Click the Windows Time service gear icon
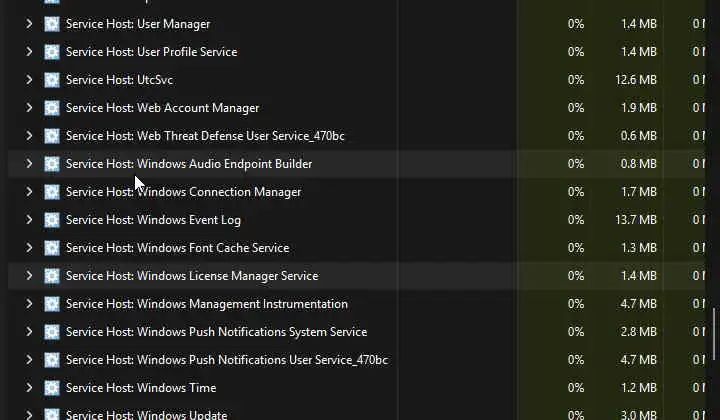This screenshot has width=720, height=420. pyautogui.click(x=52, y=388)
